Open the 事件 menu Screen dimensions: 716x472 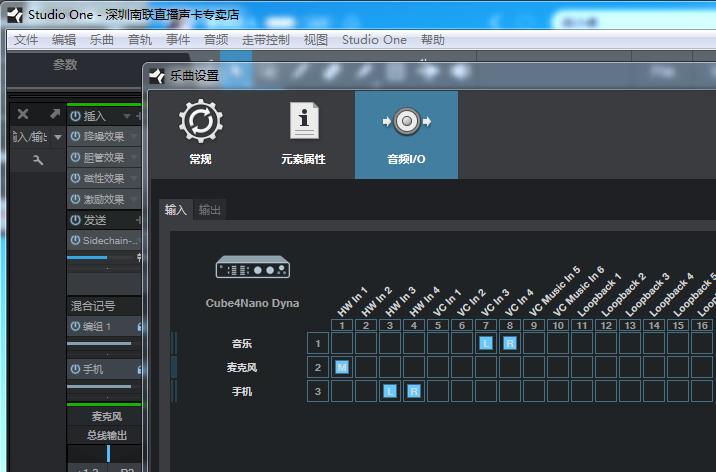pyautogui.click(x=178, y=40)
